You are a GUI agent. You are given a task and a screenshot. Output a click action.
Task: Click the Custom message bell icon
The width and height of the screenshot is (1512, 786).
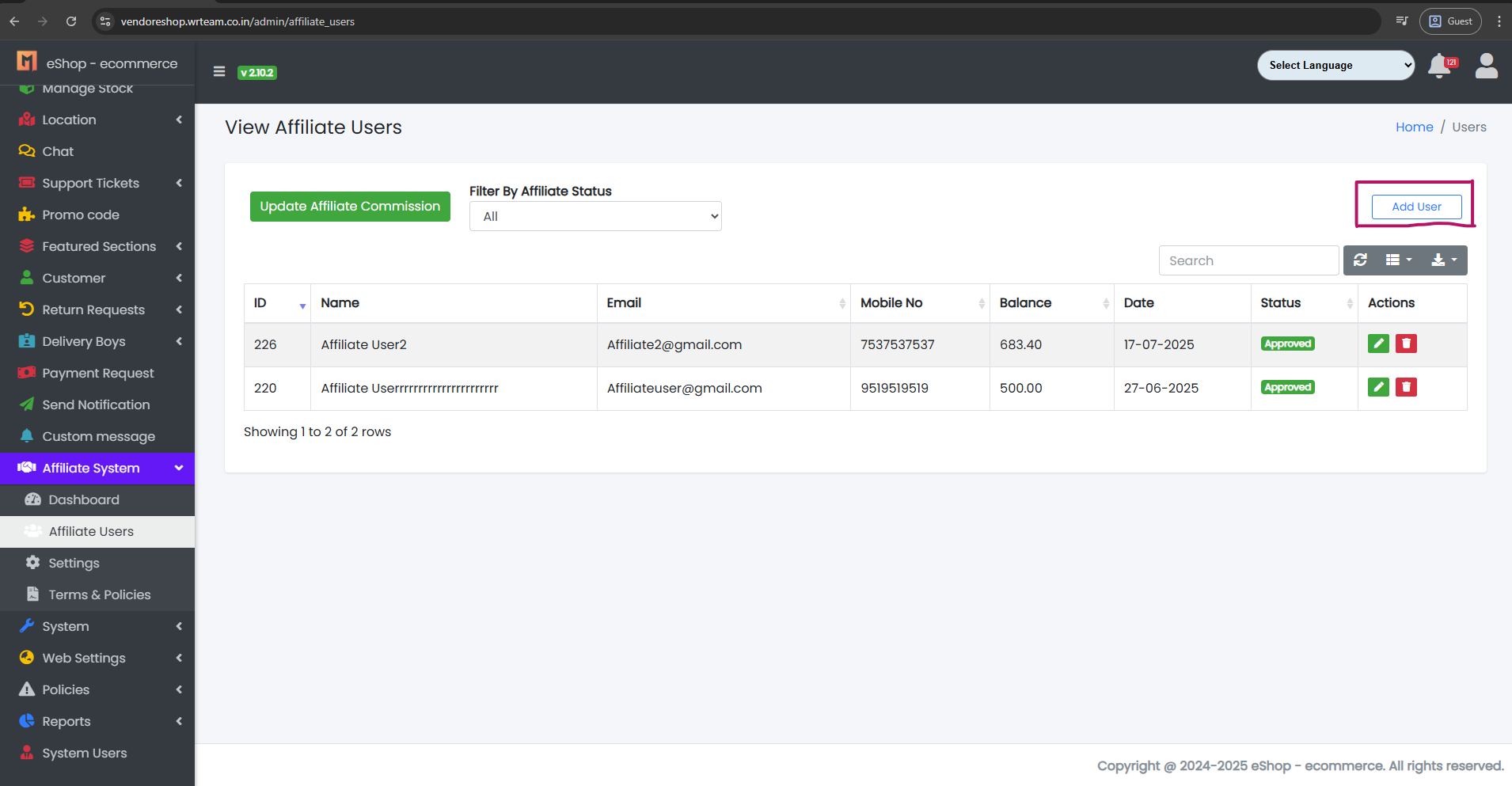[27, 436]
